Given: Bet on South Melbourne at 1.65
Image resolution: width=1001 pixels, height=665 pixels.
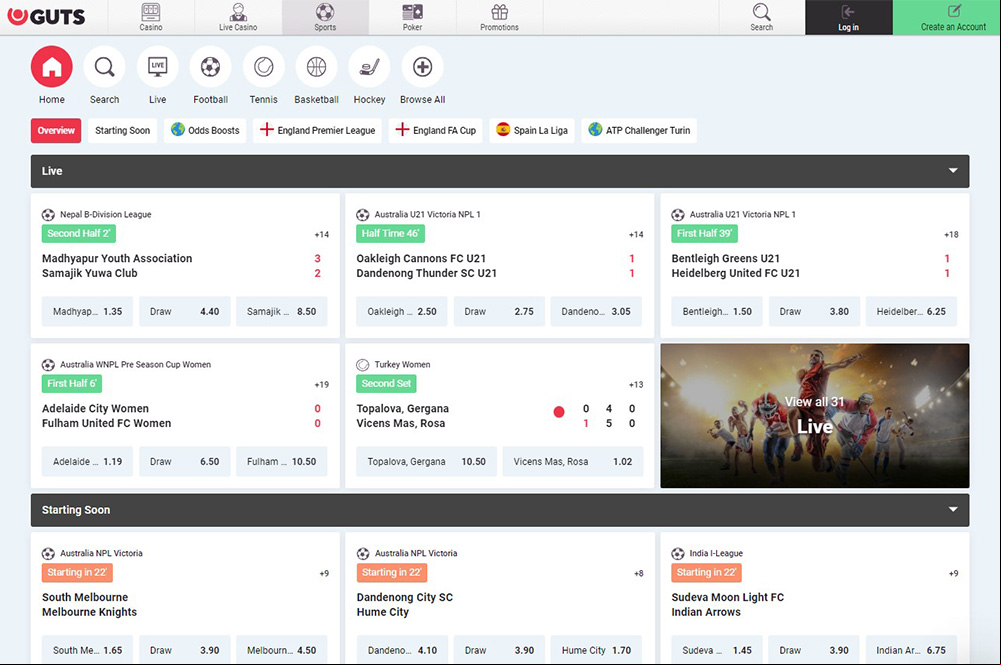Looking at the screenshot, I should [87, 650].
